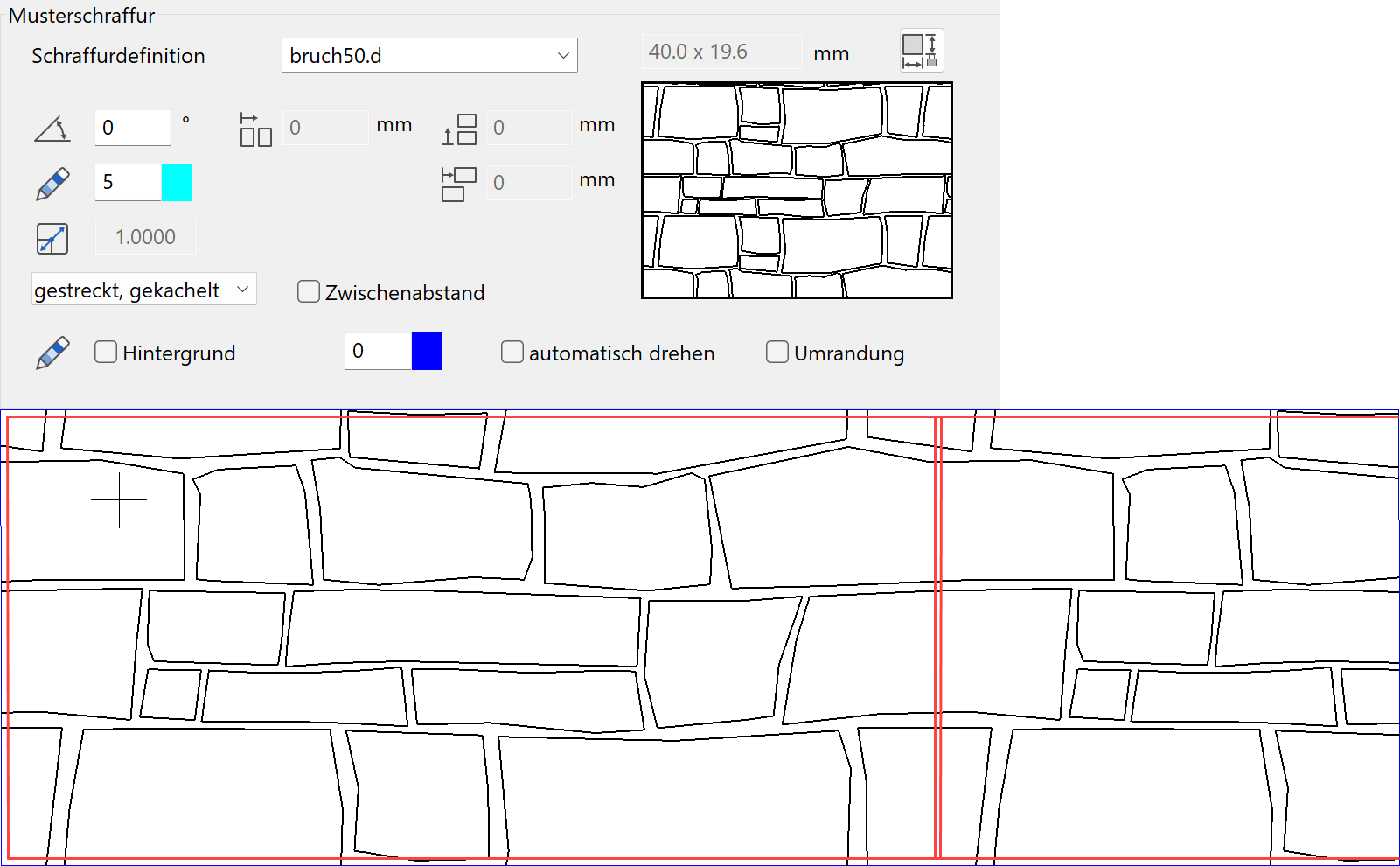Click the pen width value field showing 5
The height and width of the screenshot is (866, 1400).
126,182
